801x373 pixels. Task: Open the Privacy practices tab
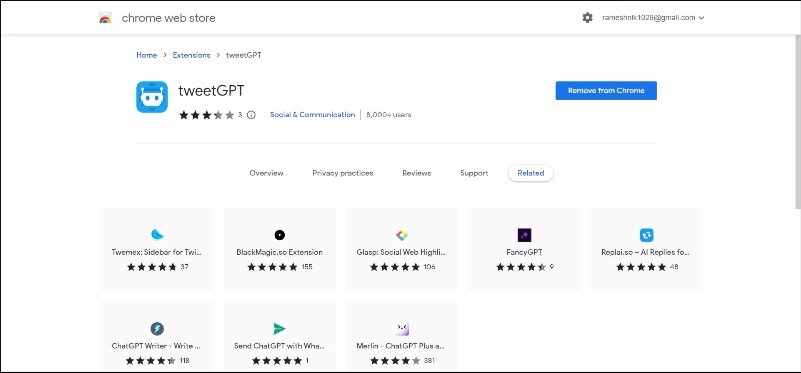tap(343, 173)
